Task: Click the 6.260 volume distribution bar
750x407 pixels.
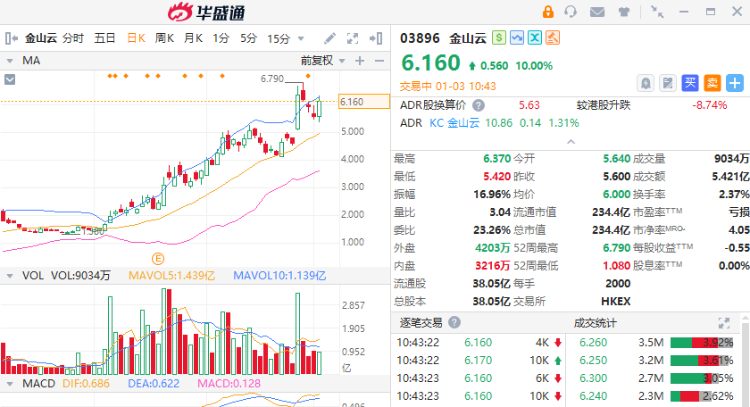Action: point(702,342)
